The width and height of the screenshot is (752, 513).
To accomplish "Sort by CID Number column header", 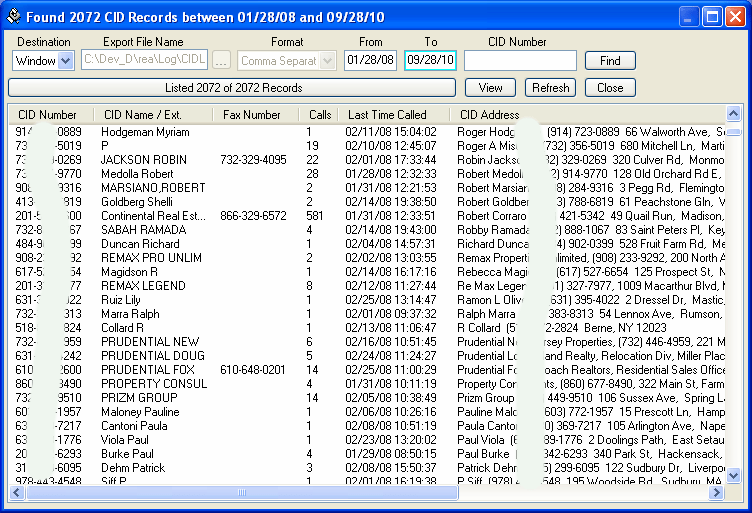I will (x=51, y=115).
